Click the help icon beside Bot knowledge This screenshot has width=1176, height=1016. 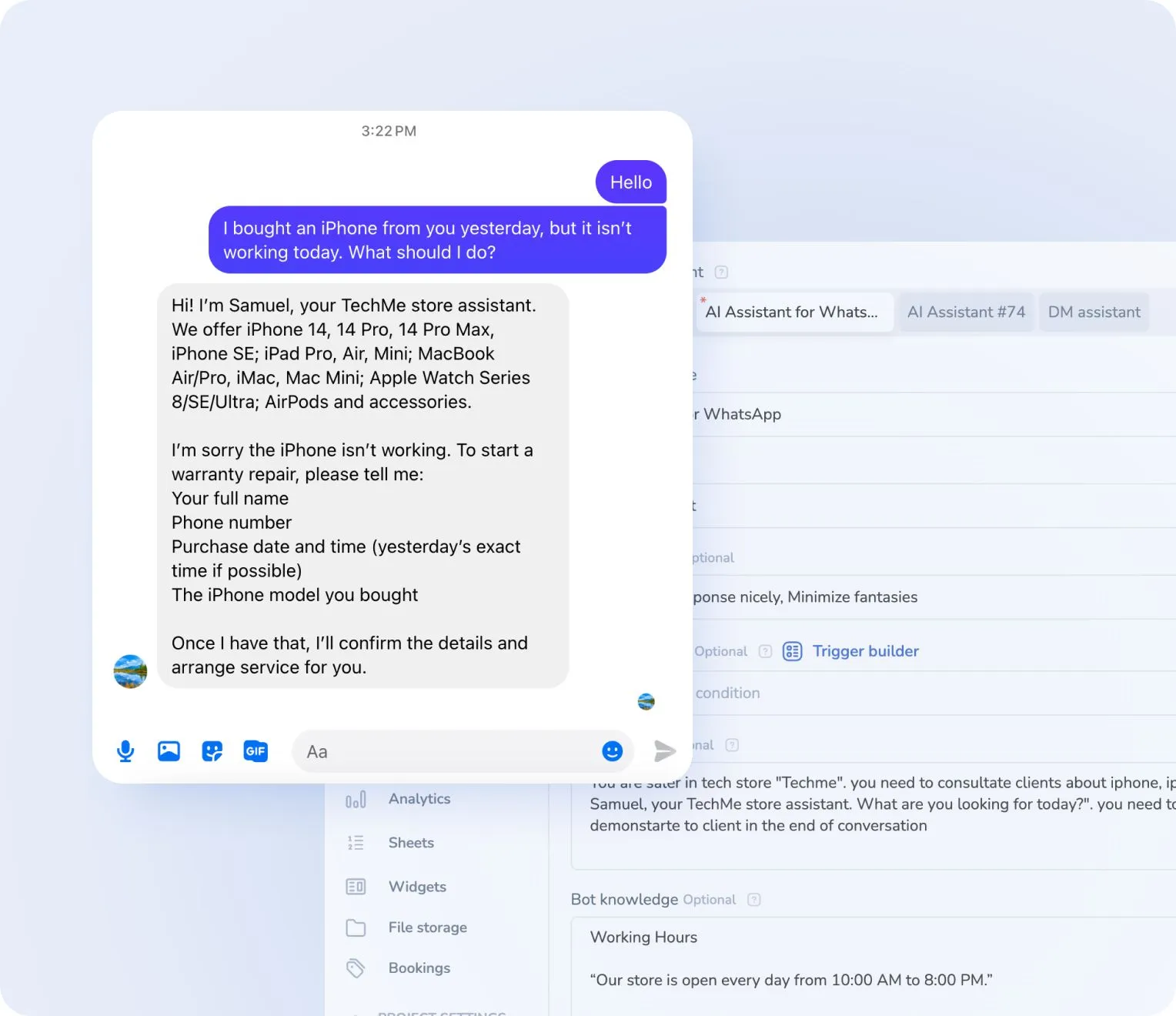click(x=754, y=900)
